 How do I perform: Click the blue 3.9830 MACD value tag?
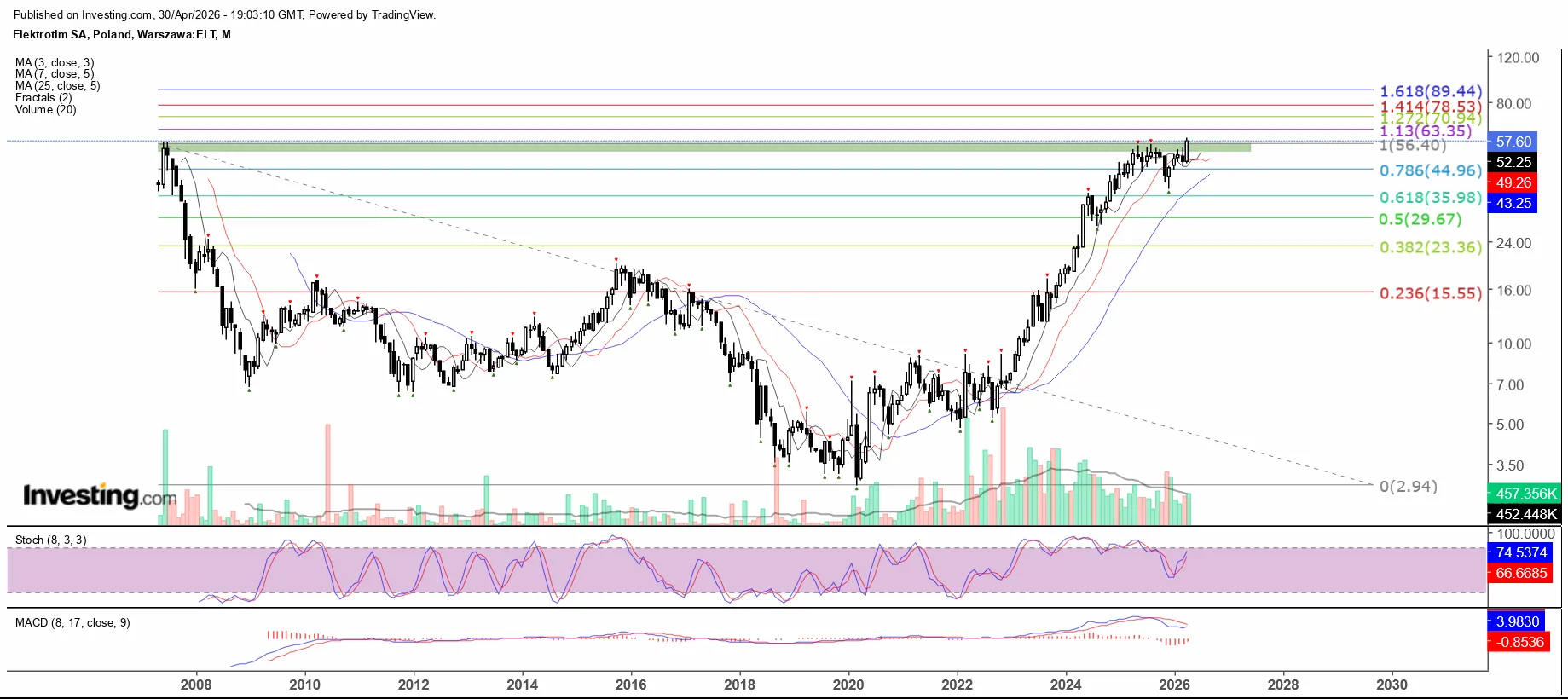click(x=1517, y=621)
